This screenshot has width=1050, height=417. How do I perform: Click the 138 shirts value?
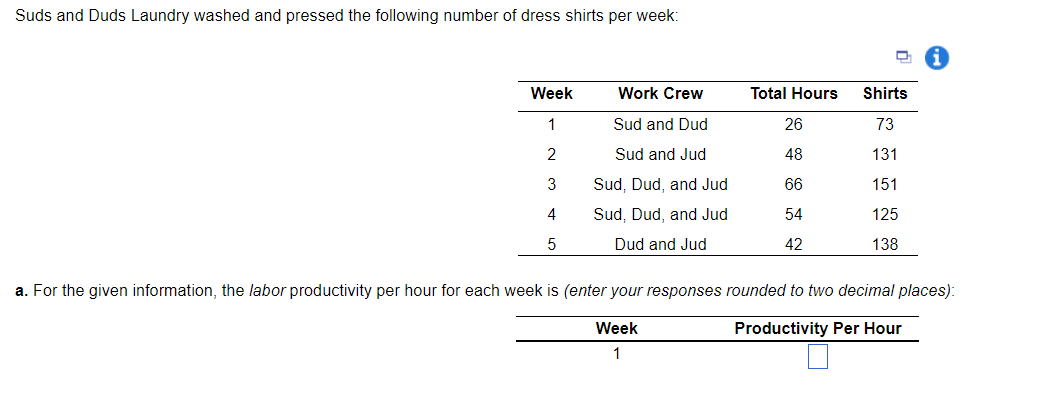pyautogui.click(x=885, y=245)
